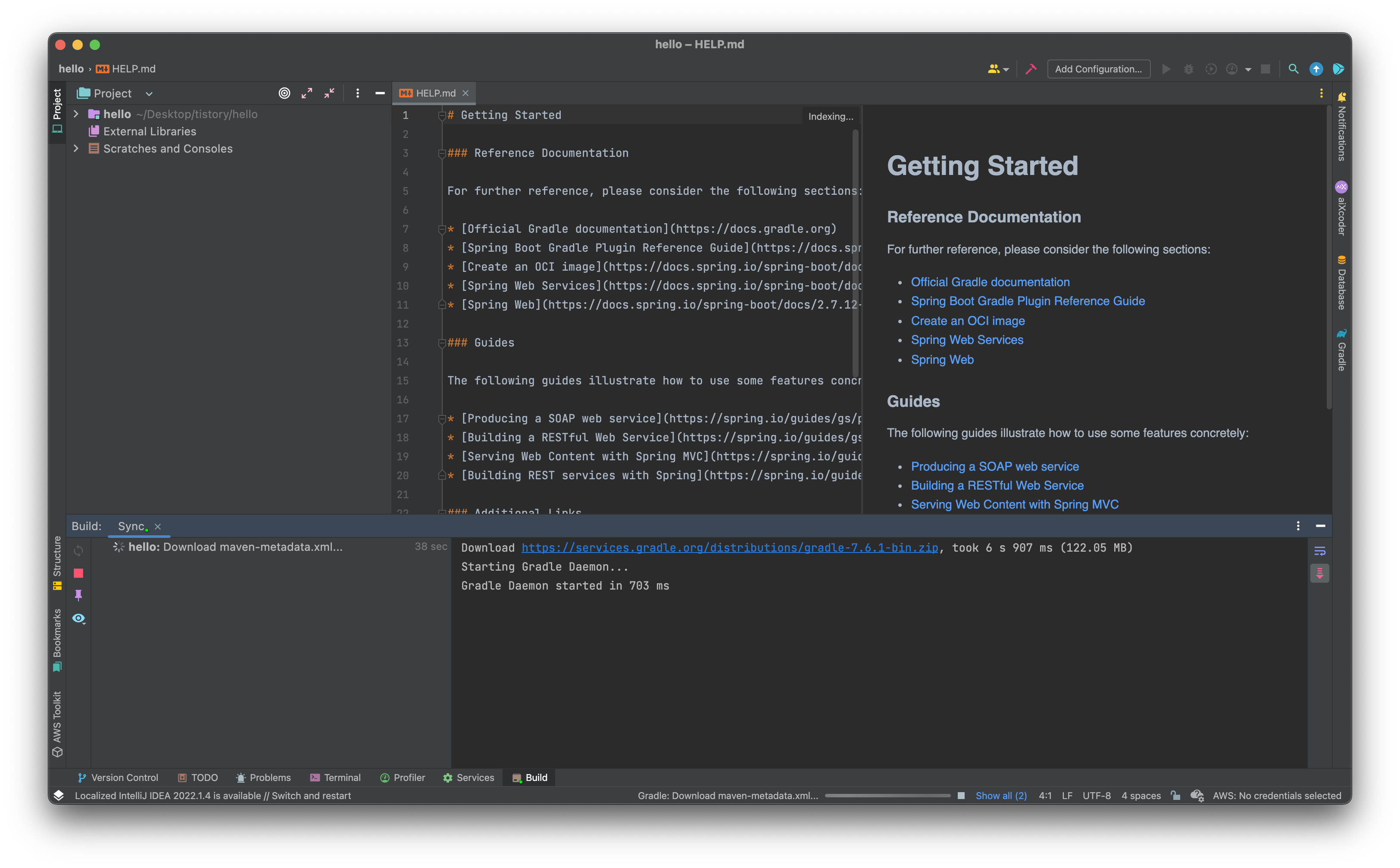Open Notifications tool window
Viewport: 1400px width, 868px height.
[1341, 127]
